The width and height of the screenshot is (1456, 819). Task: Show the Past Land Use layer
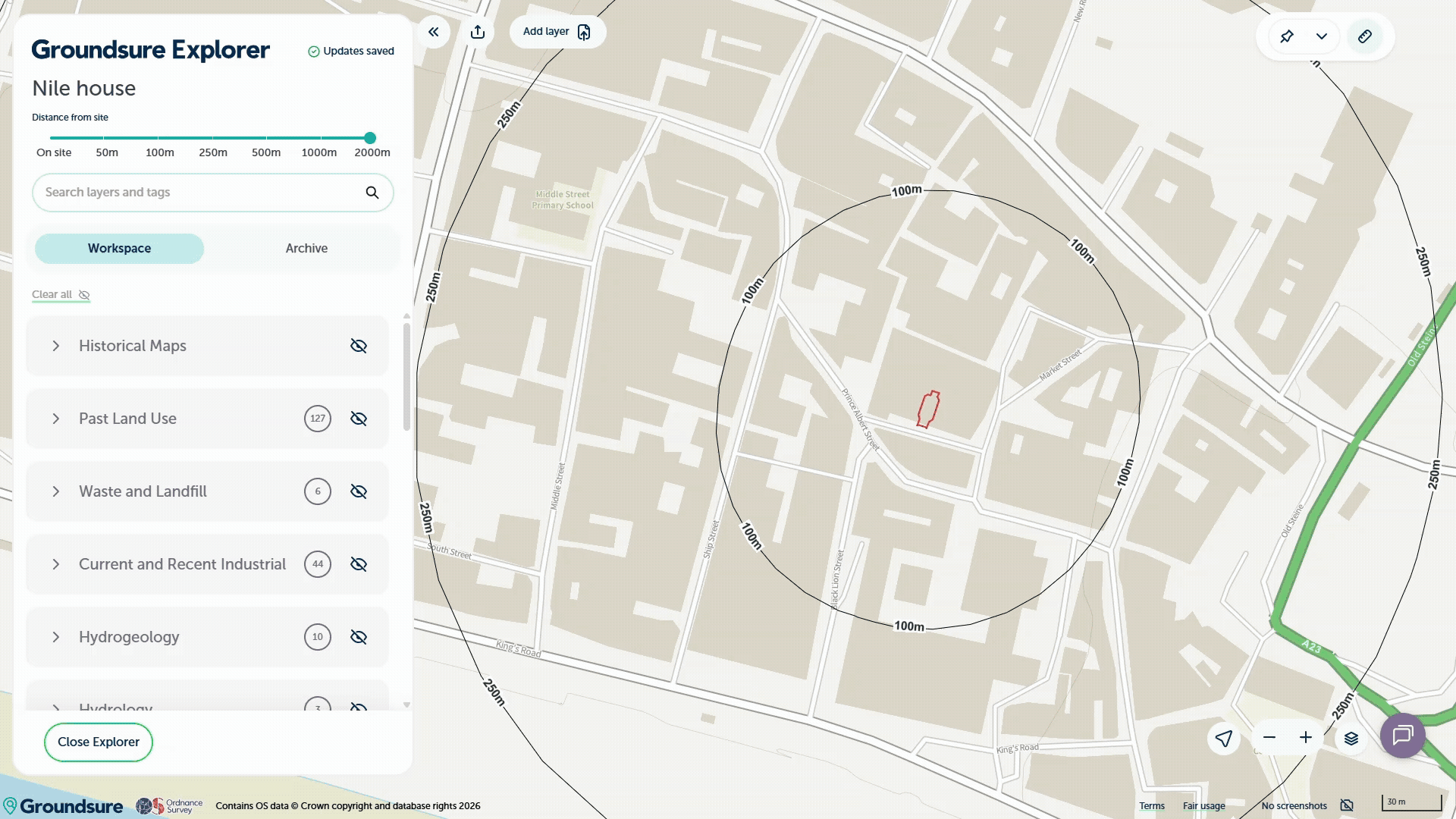[x=359, y=419]
